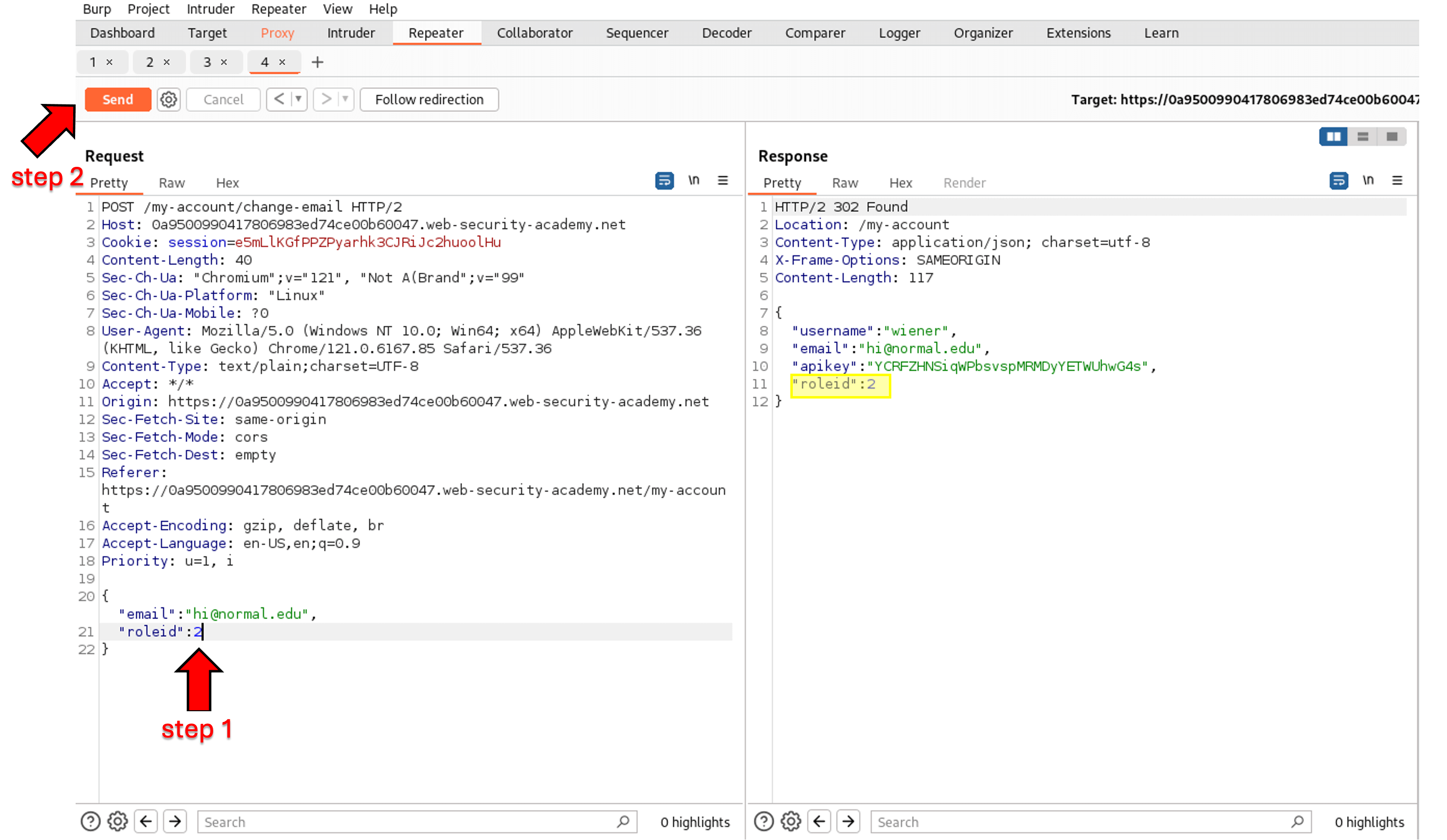Screen dimensions: 1447x840
Task: Show Request in Raw view
Action: click(x=172, y=183)
